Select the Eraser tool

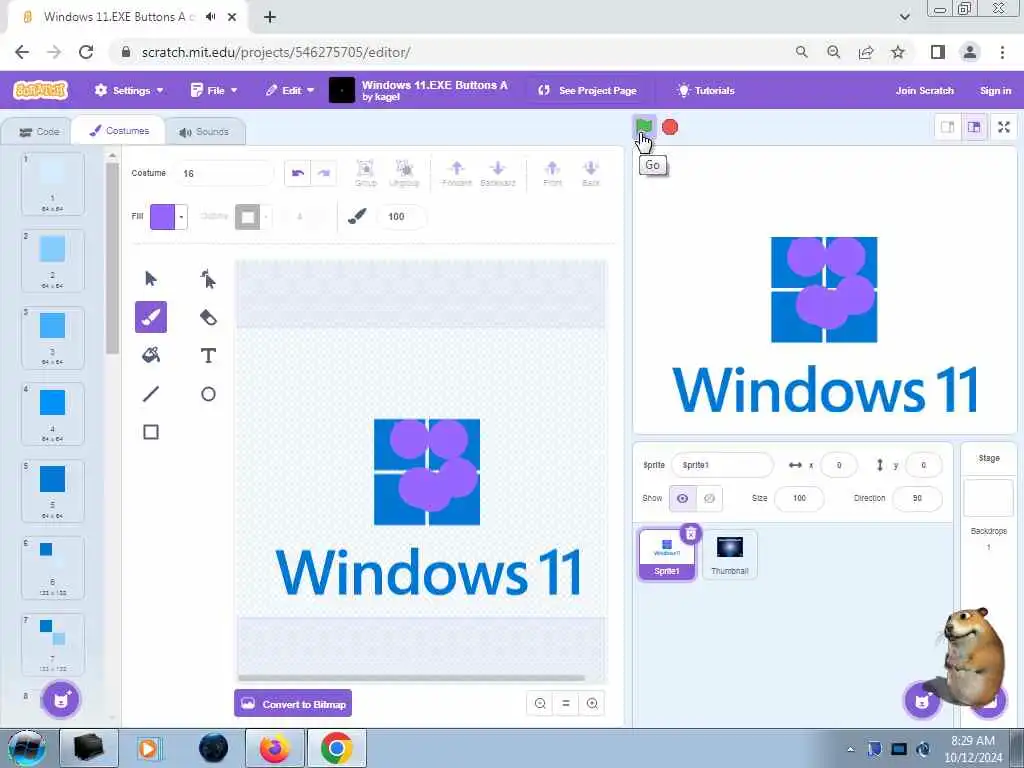click(x=208, y=317)
